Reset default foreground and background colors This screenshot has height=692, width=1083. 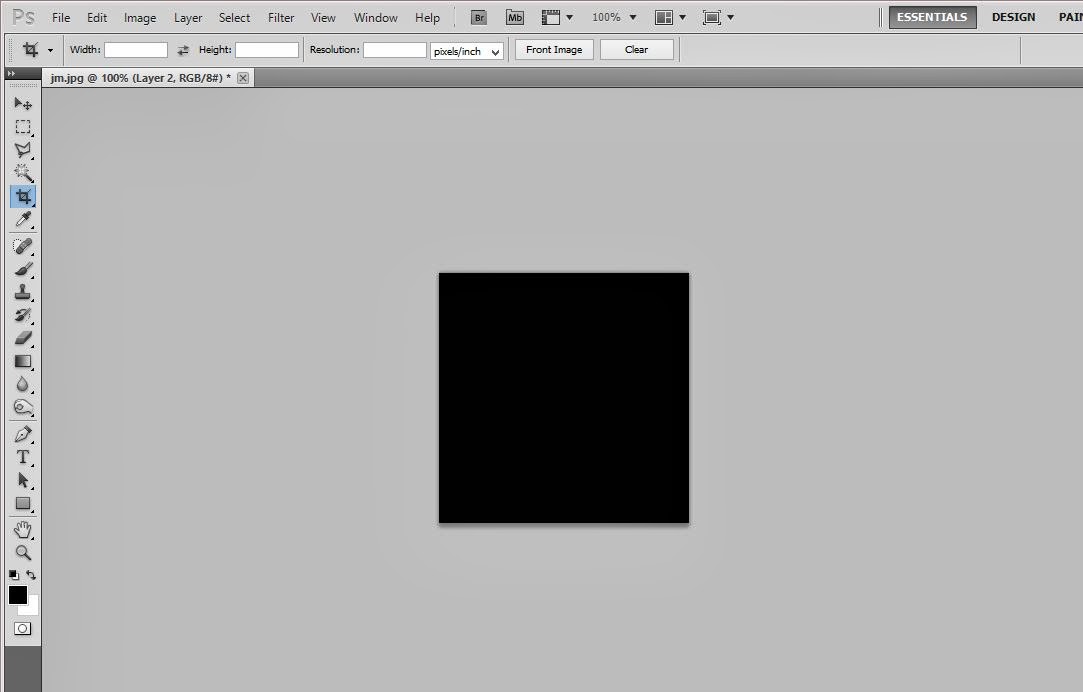[14, 575]
